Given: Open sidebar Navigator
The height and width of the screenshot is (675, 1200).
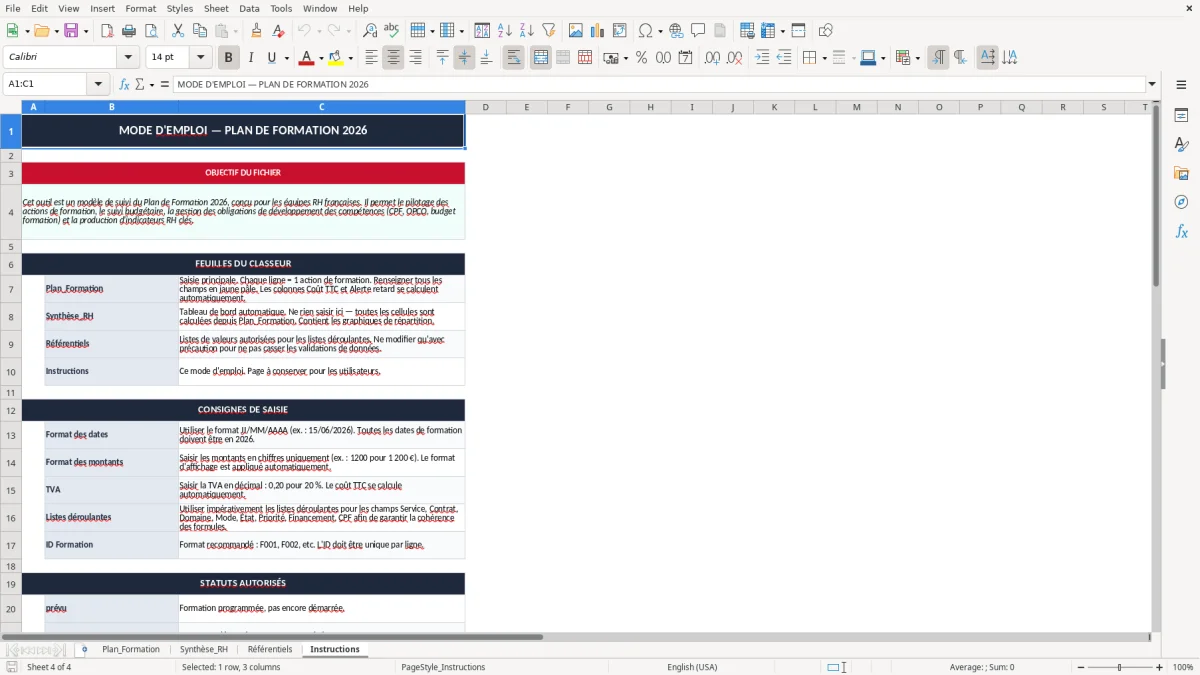Looking at the screenshot, I should coord(1181,202).
